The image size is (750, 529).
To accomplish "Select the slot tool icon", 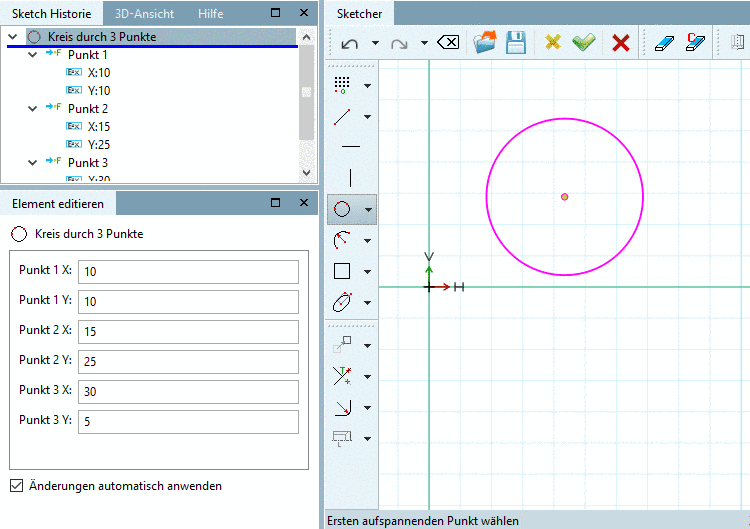I will [x=342, y=302].
